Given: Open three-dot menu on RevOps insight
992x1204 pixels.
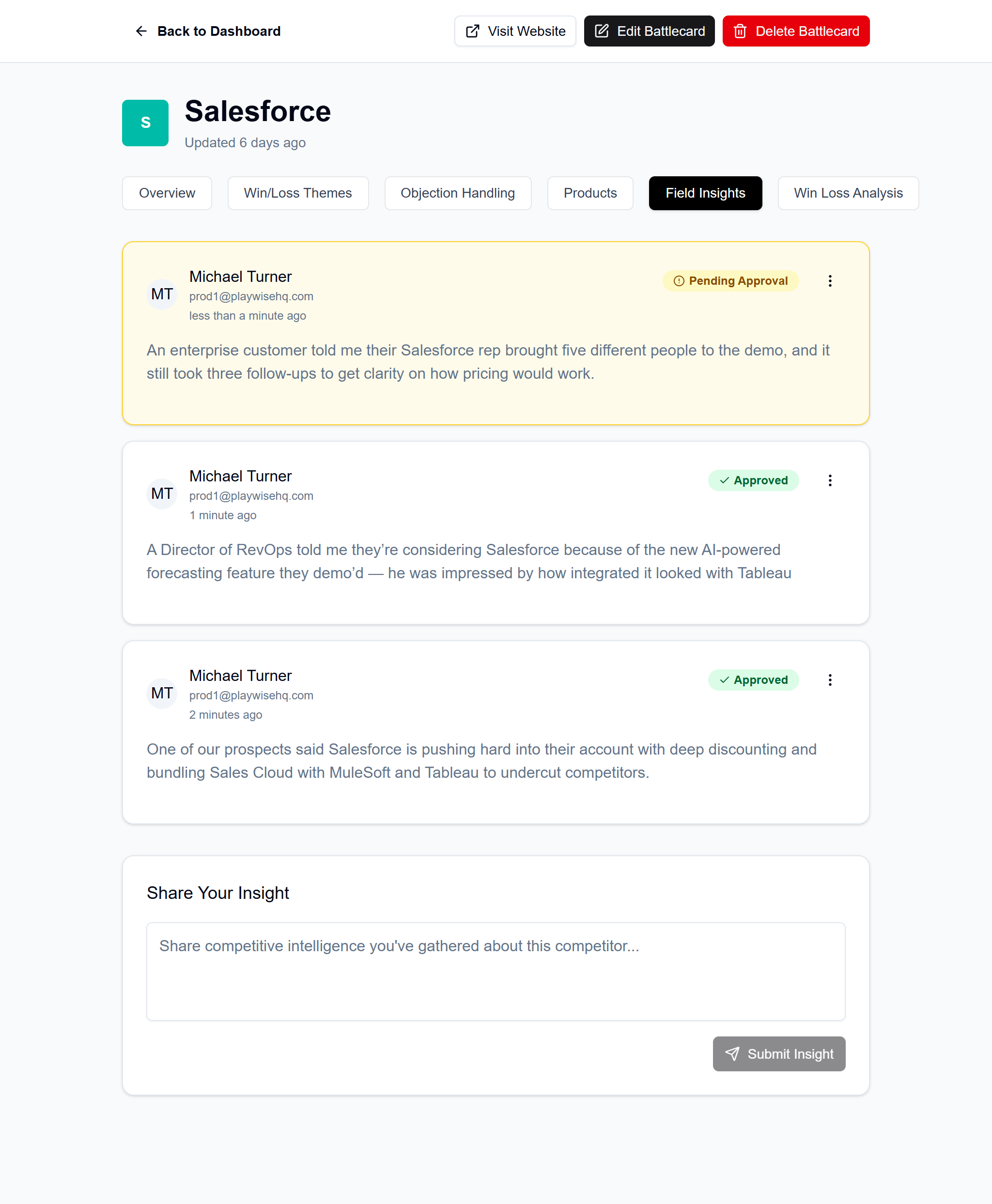Looking at the screenshot, I should [830, 480].
